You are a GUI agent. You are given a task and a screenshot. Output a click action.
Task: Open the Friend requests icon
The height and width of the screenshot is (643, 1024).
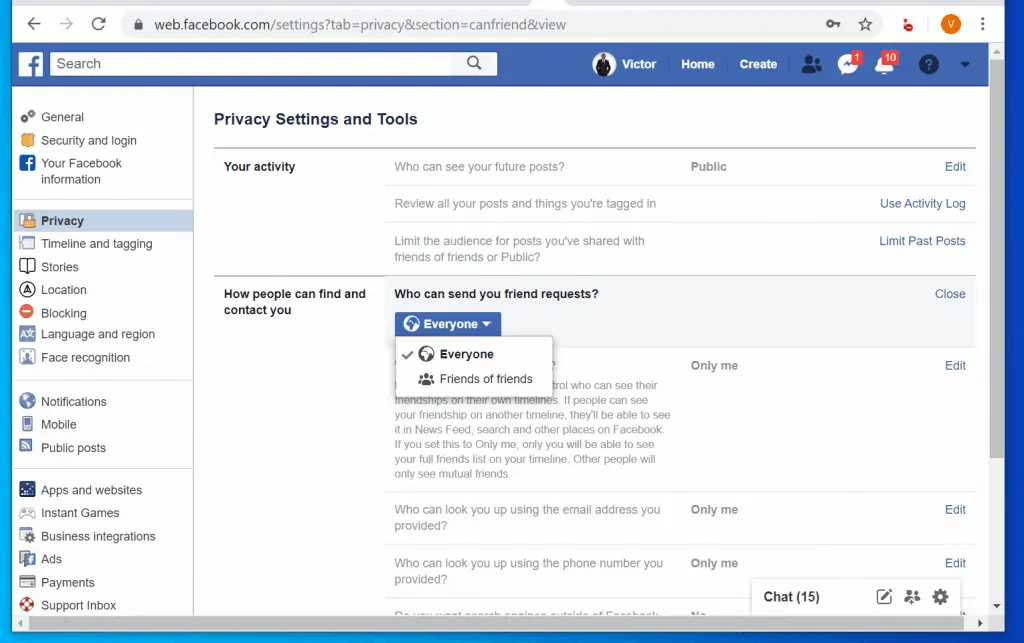point(811,64)
